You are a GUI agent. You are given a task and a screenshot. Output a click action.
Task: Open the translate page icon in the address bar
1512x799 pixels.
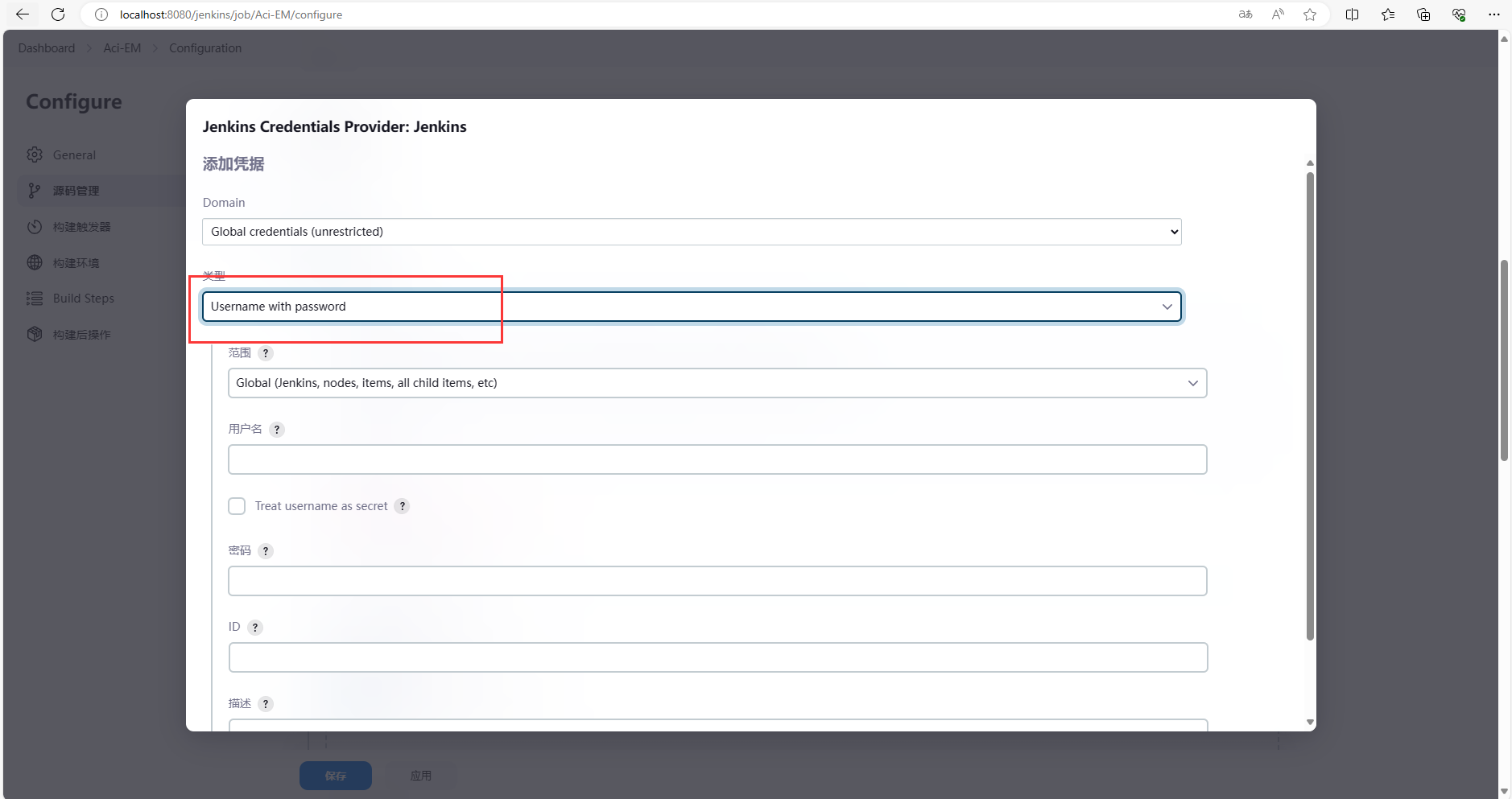coord(1246,14)
